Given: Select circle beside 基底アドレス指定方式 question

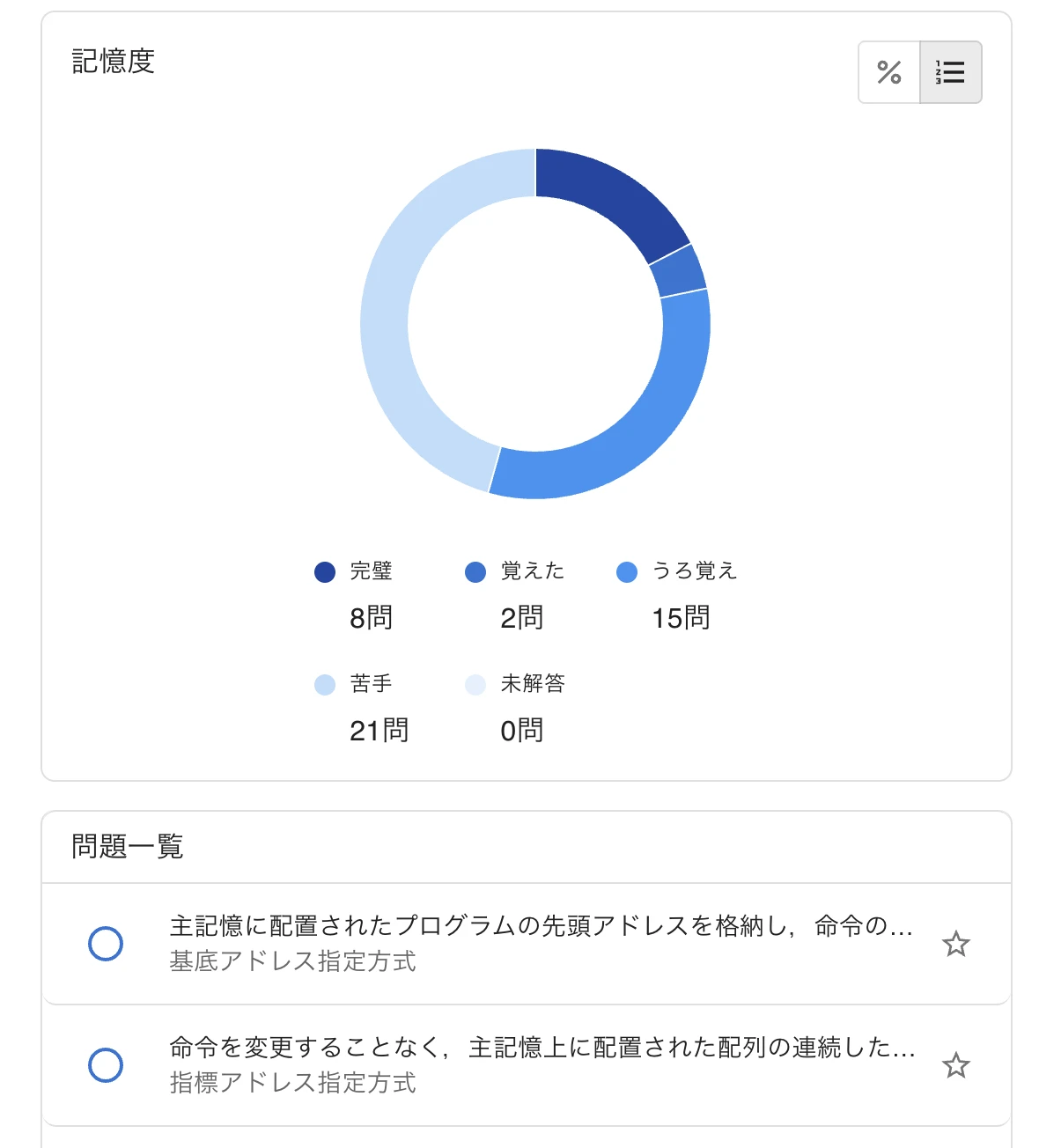Looking at the screenshot, I should pyautogui.click(x=106, y=944).
